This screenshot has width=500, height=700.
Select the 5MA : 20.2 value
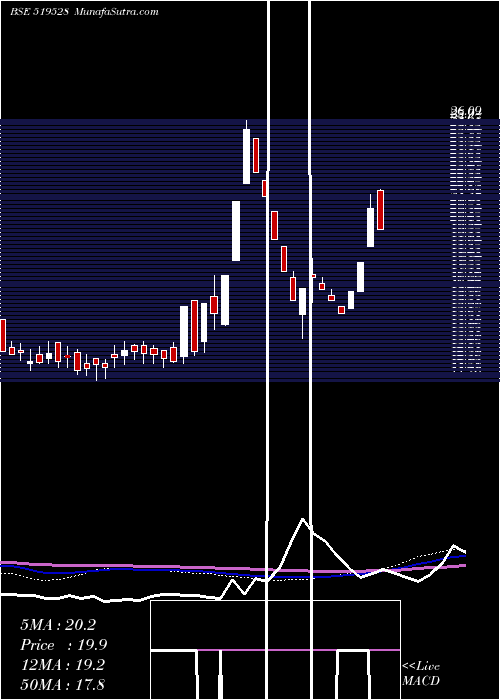point(58,625)
